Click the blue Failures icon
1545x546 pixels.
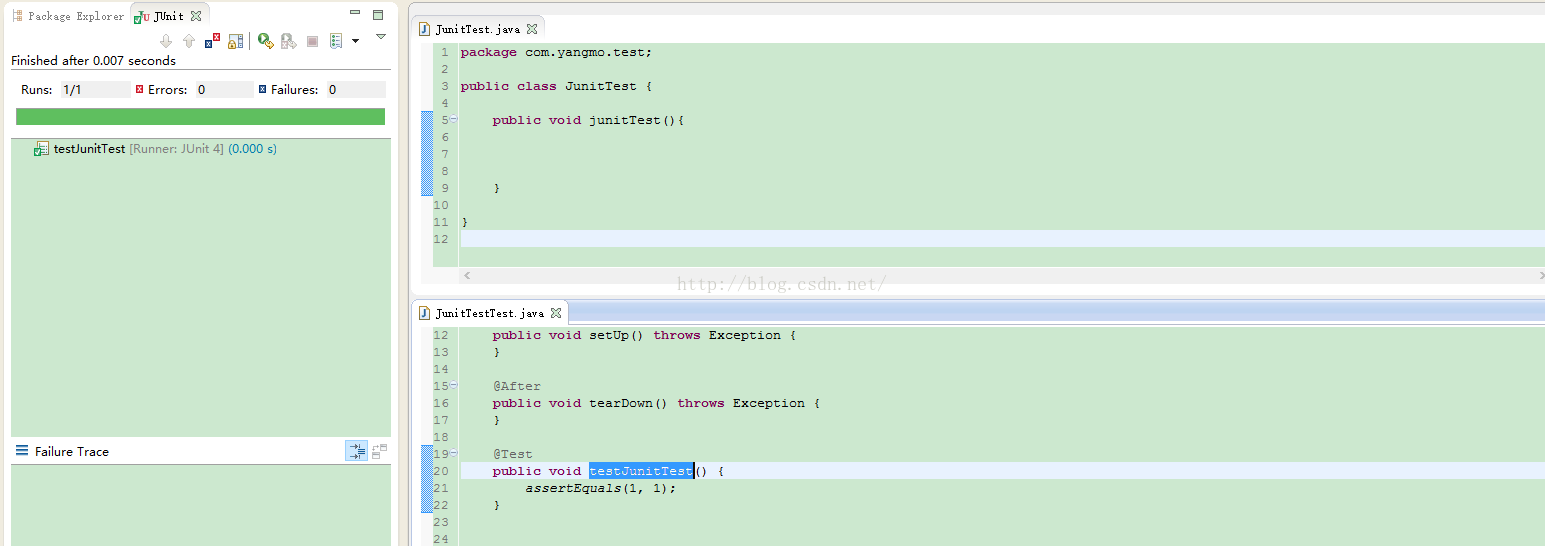[x=263, y=89]
